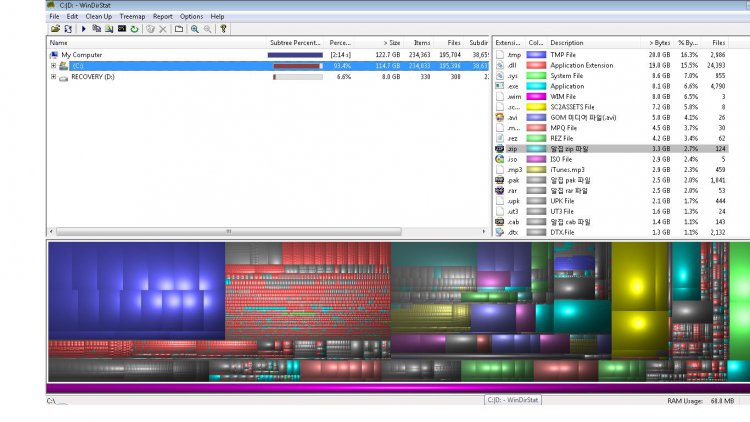Click the .rar file type icon
Screen dimensions: 750x422
[x=500, y=190]
